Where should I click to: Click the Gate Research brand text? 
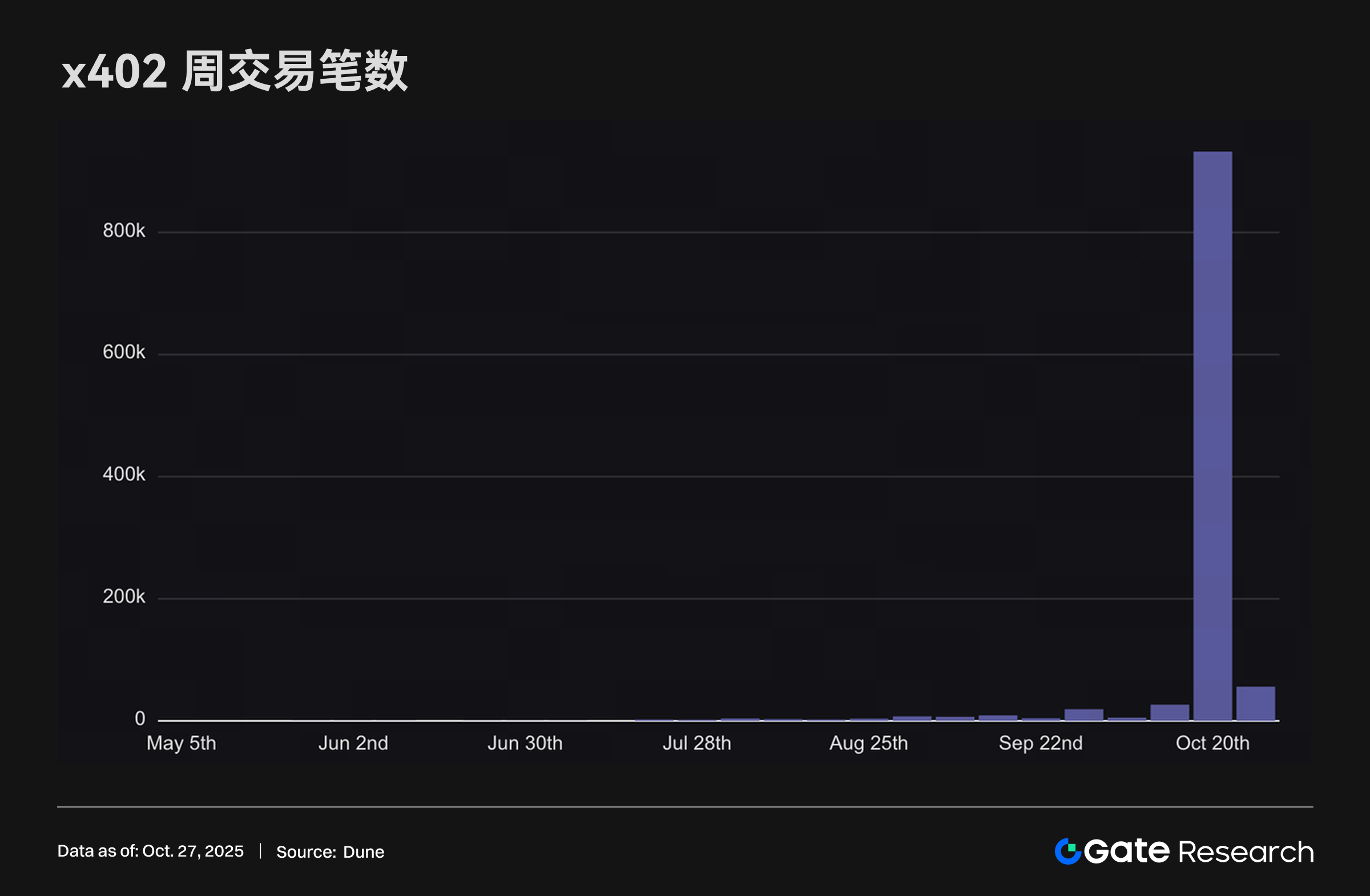(1199, 851)
